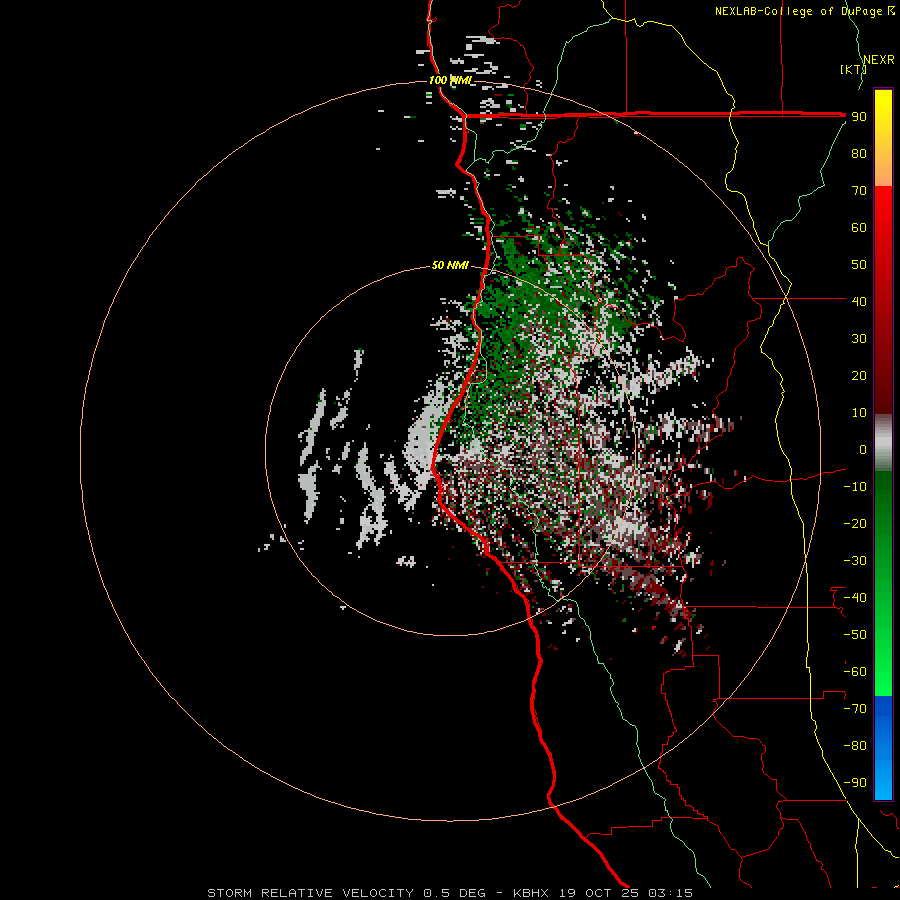This screenshot has width=900, height=900.
Task: Click the "-10" scale label
Action: click(855, 487)
